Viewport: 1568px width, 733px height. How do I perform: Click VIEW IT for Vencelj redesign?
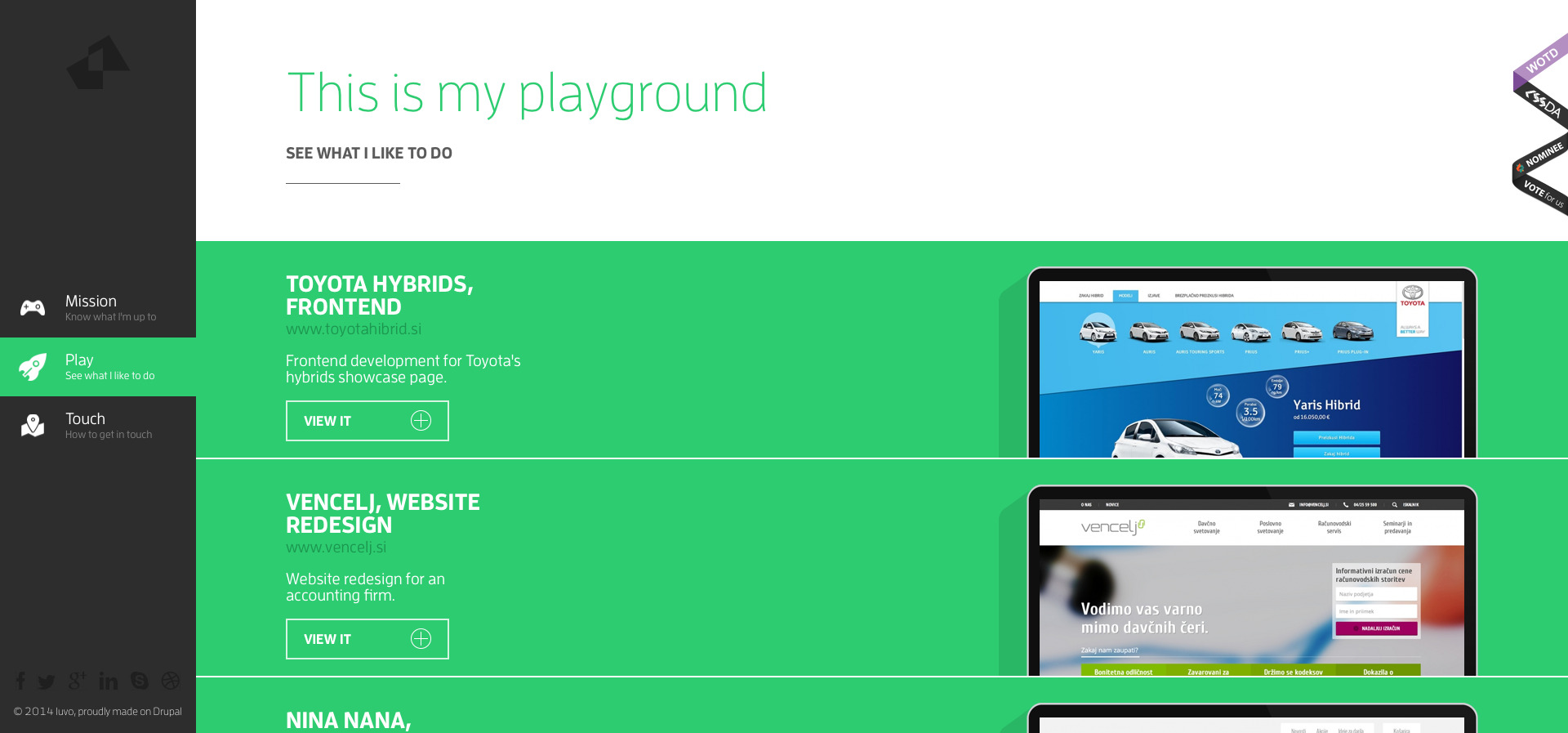pos(367,639)
